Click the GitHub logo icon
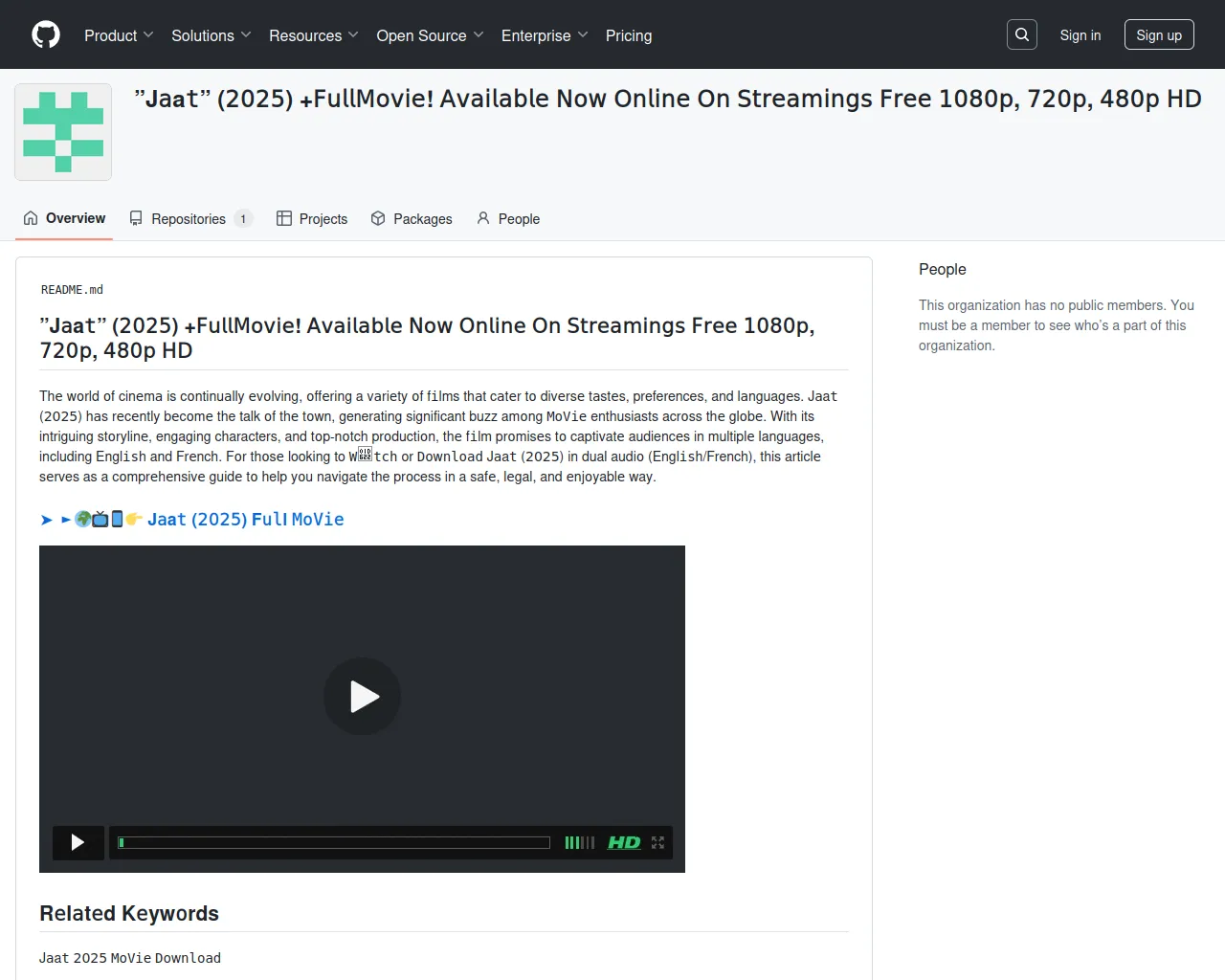 point(46,34)
